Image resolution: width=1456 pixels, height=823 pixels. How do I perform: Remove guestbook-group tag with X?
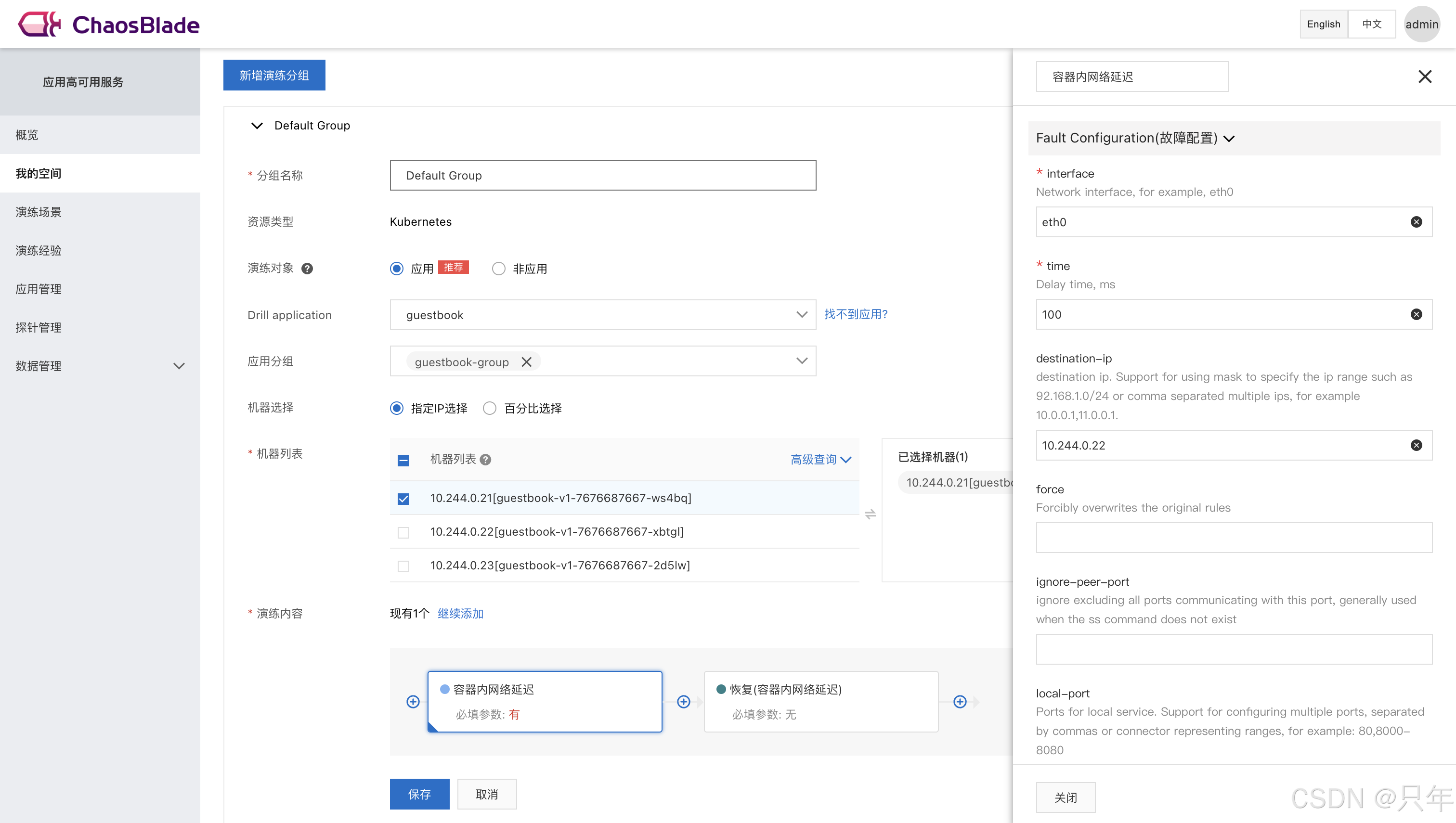[526, 362]
